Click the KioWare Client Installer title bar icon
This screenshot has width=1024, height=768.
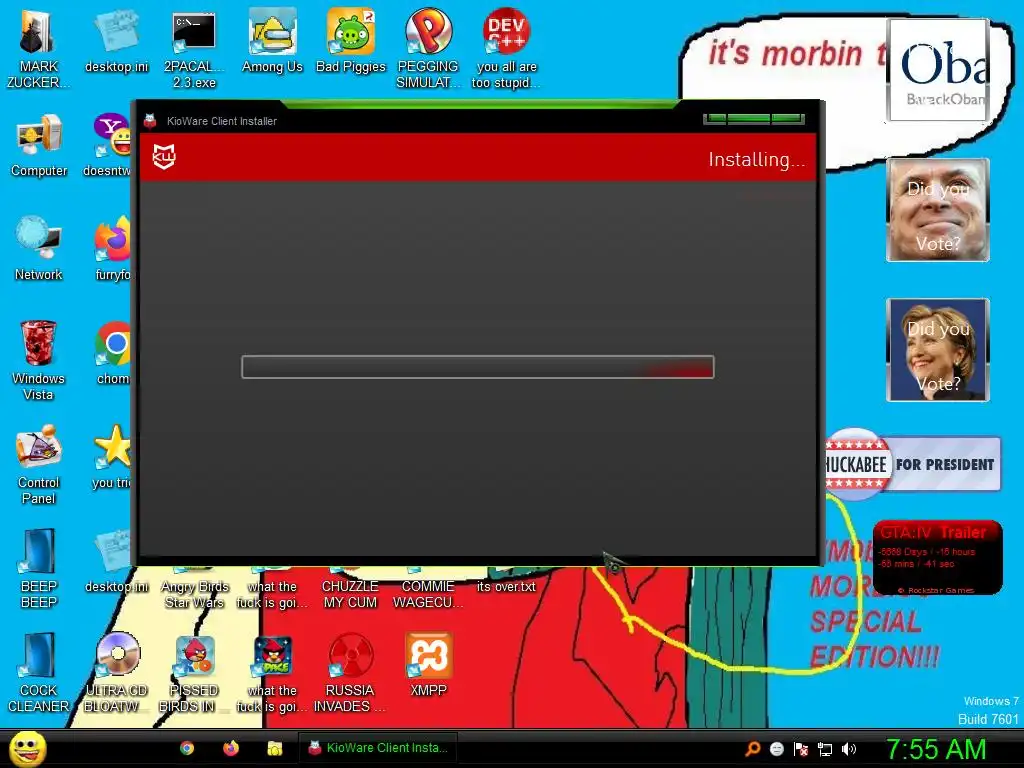pyautogui.click(x=150, y=121)
